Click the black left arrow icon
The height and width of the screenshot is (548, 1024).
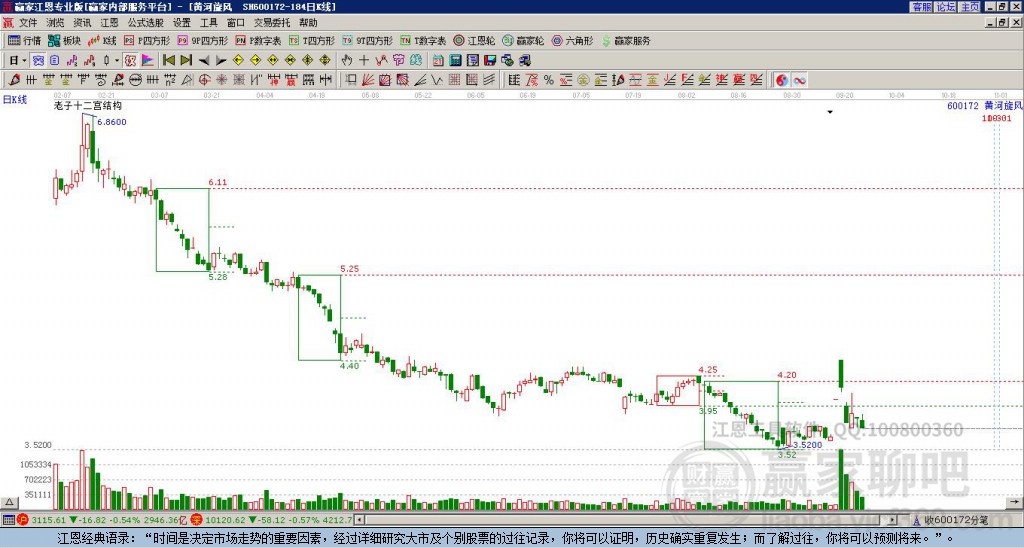coord(204,61)
